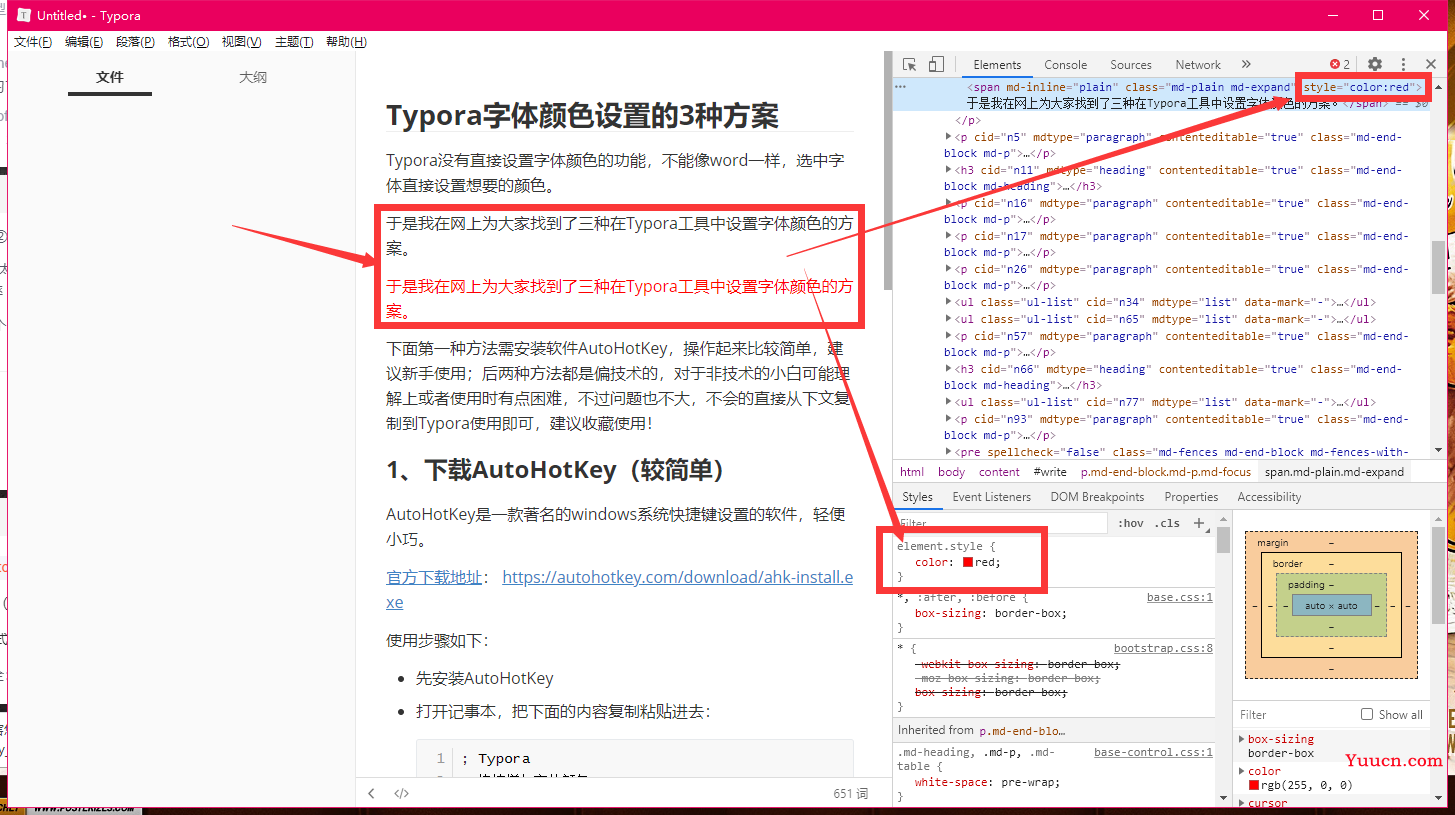
Task: Open the 视图(V) menu
Action: tap(241, 42)
